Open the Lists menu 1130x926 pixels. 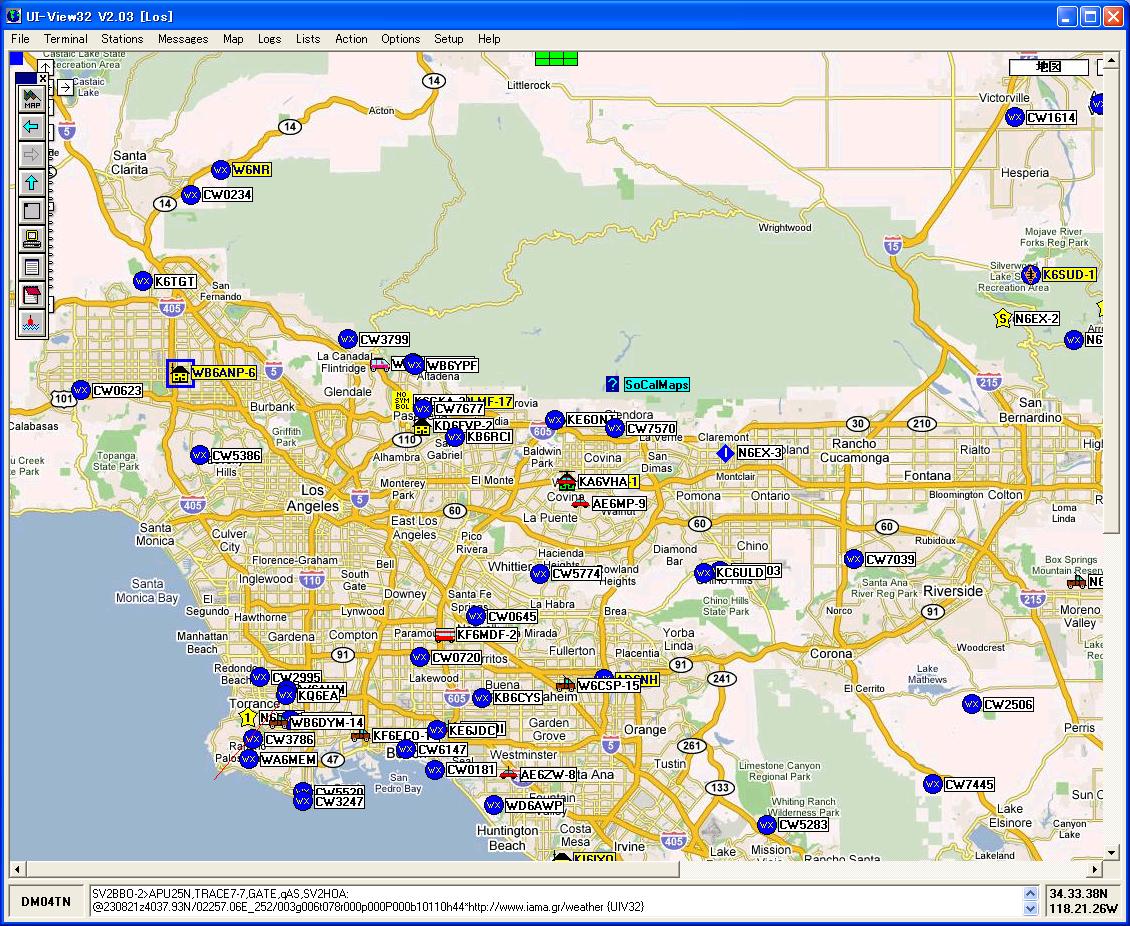pos(308,39)
